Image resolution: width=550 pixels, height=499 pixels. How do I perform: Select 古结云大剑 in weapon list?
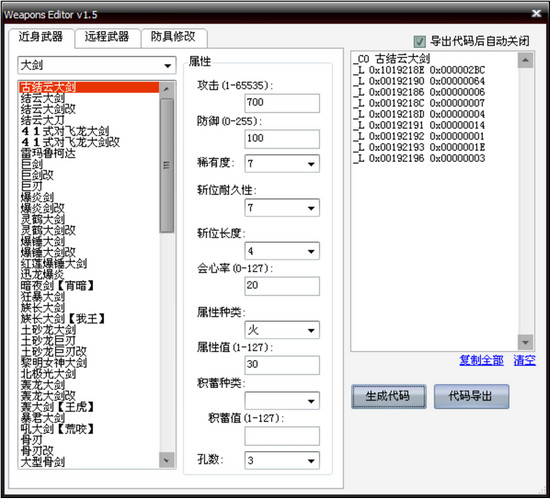(89, 87)
